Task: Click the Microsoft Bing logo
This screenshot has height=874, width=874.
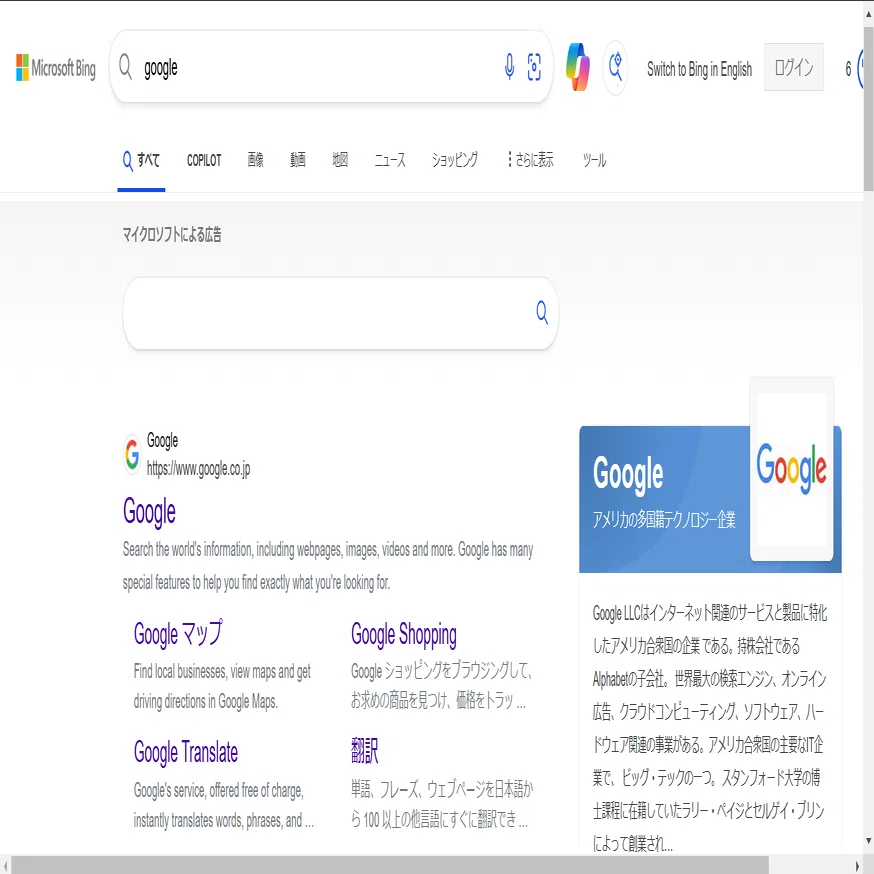Action: [56, 67]
